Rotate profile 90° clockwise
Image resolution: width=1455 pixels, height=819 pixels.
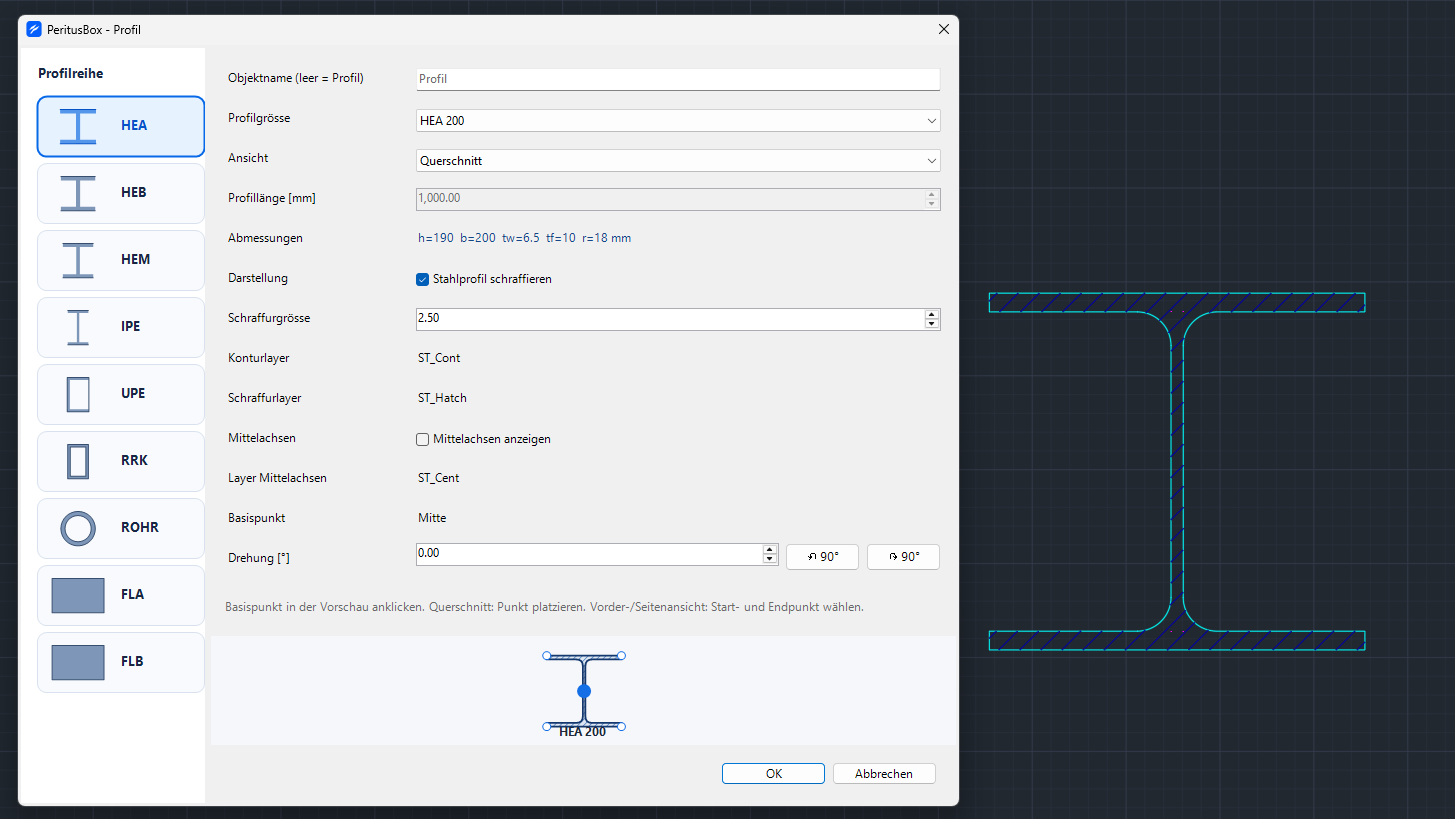click(x=903, y=557)
